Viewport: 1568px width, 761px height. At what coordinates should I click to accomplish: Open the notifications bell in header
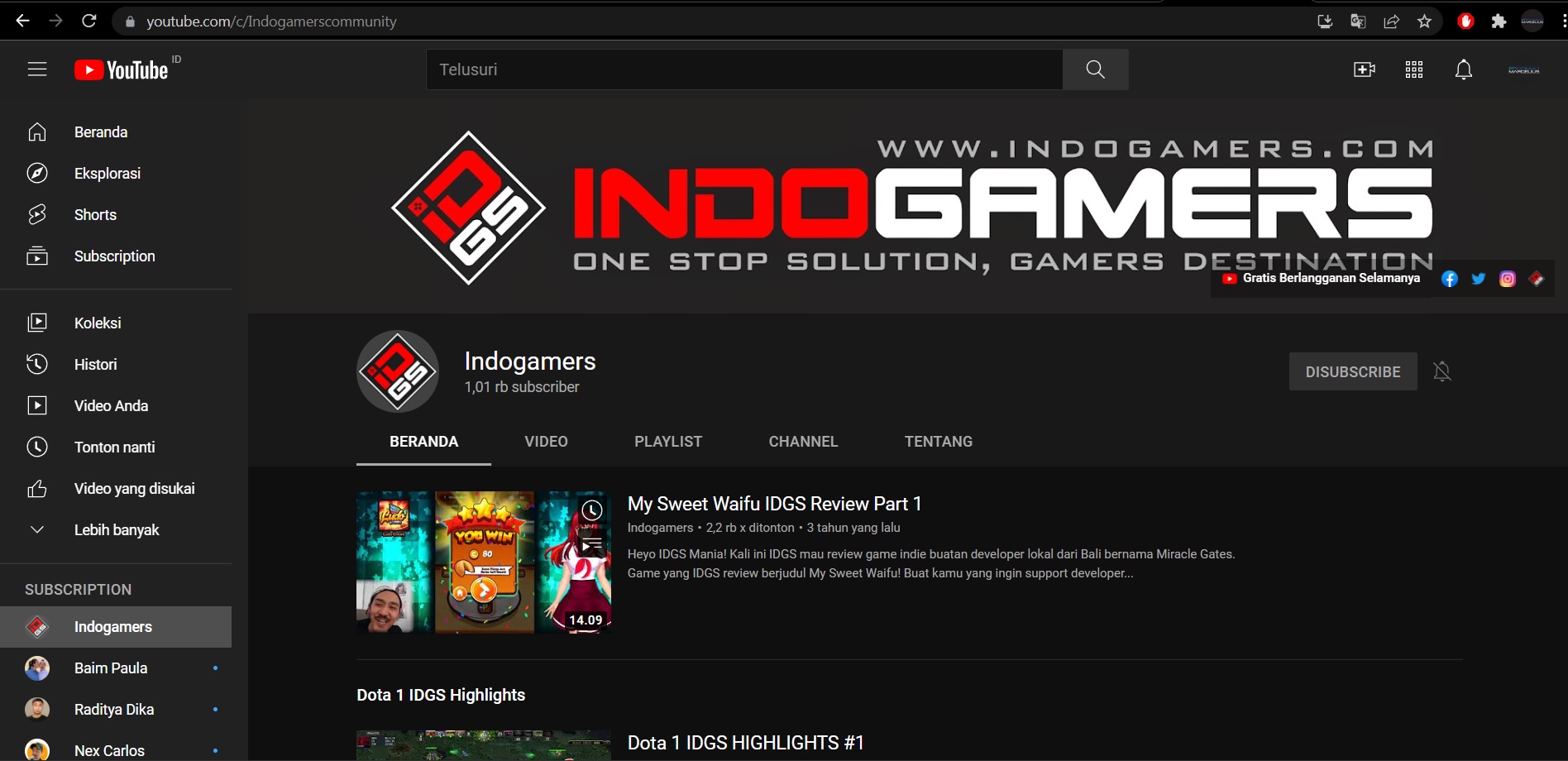1464,69
